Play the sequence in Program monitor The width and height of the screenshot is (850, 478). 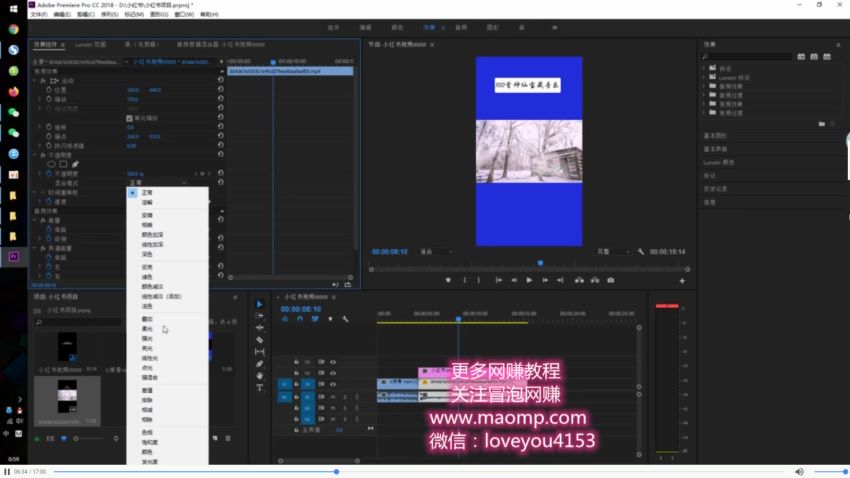pos(529,280)
